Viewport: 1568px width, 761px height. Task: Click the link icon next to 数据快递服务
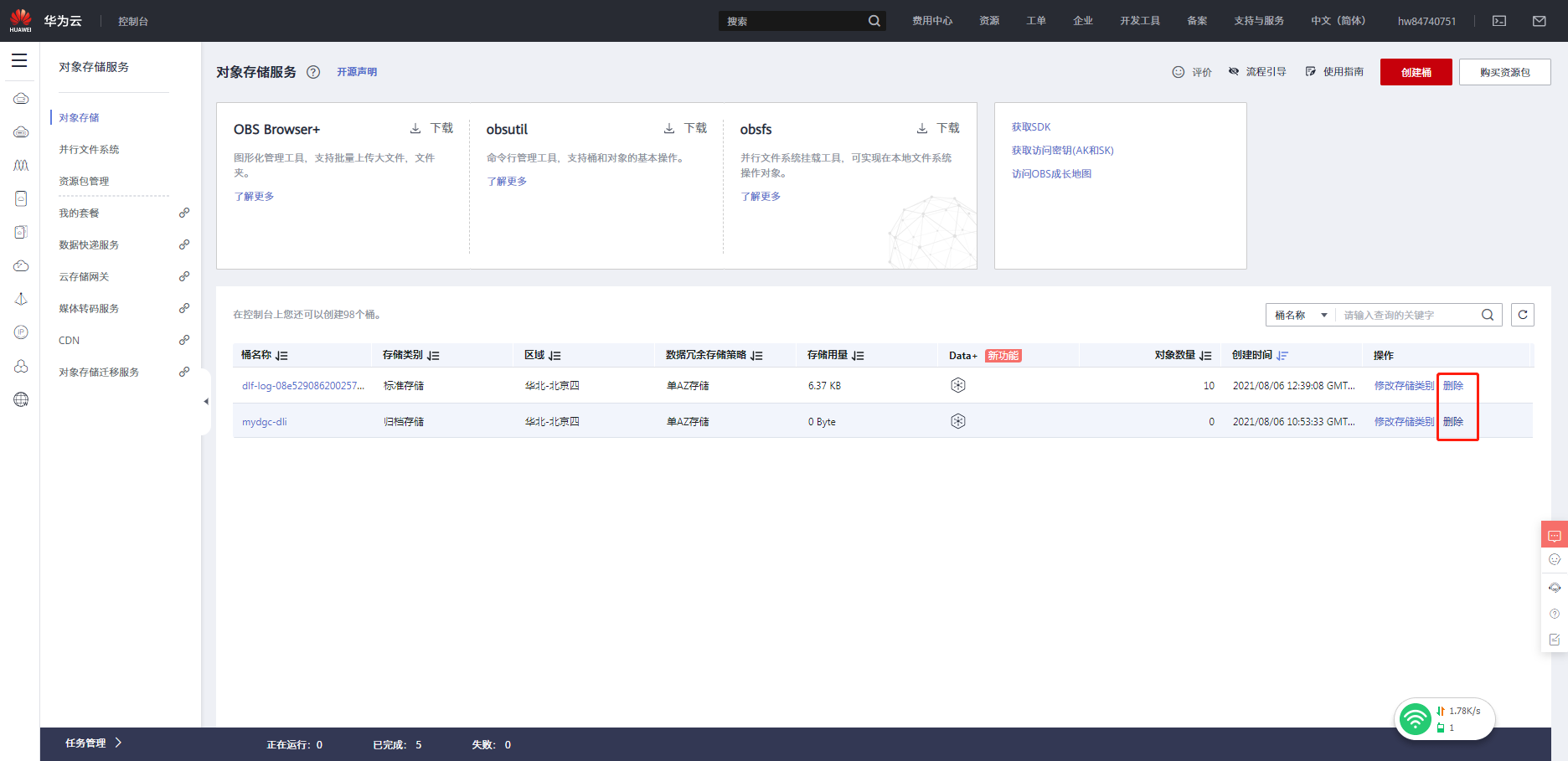coord(184,244)
